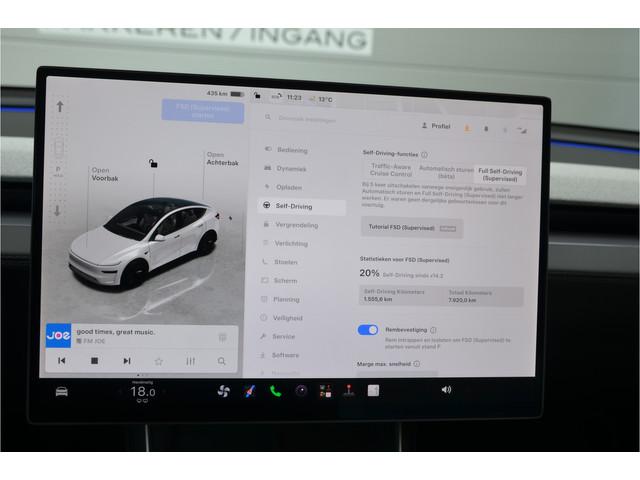Select Traffic-Aware Cruise Control option
The image size is (640, 480).
pos(391,170)
